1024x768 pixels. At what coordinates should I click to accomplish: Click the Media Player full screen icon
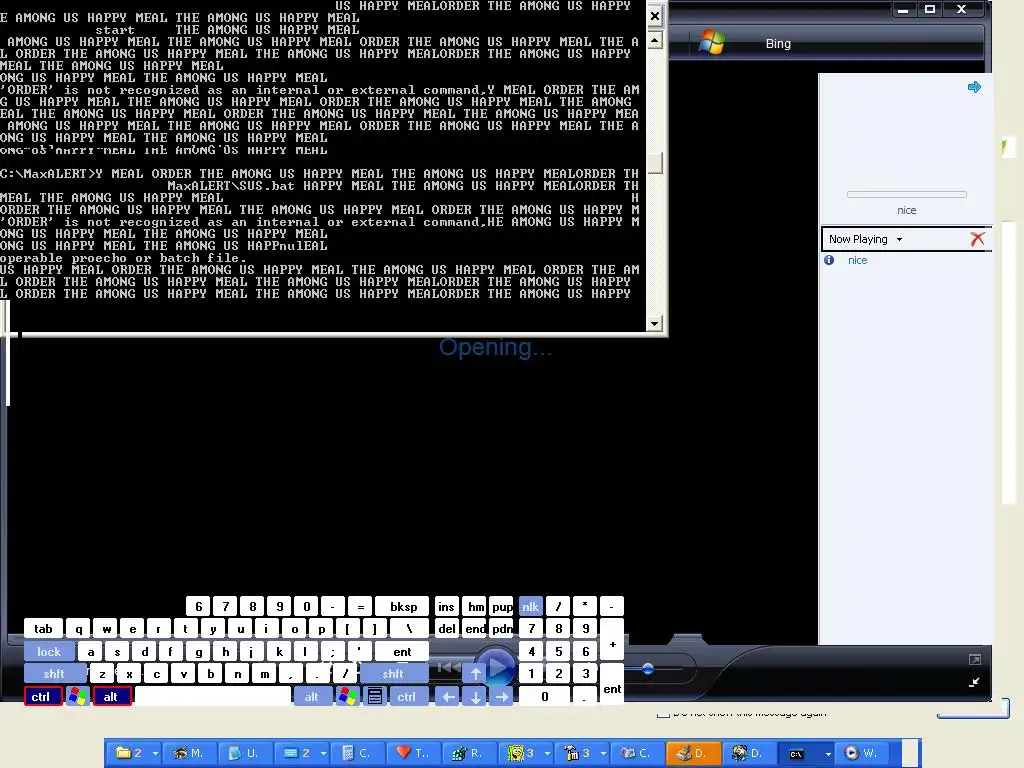click(974, 660)
